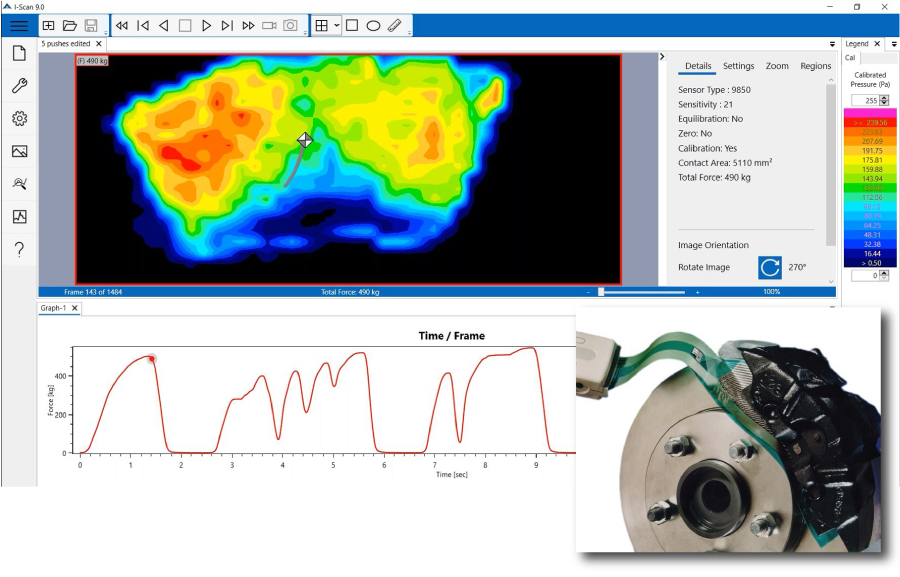The height and width of the screenshot is (577, 900).
Task: Open the Legend panel options menu
Action: coord(893,42)
